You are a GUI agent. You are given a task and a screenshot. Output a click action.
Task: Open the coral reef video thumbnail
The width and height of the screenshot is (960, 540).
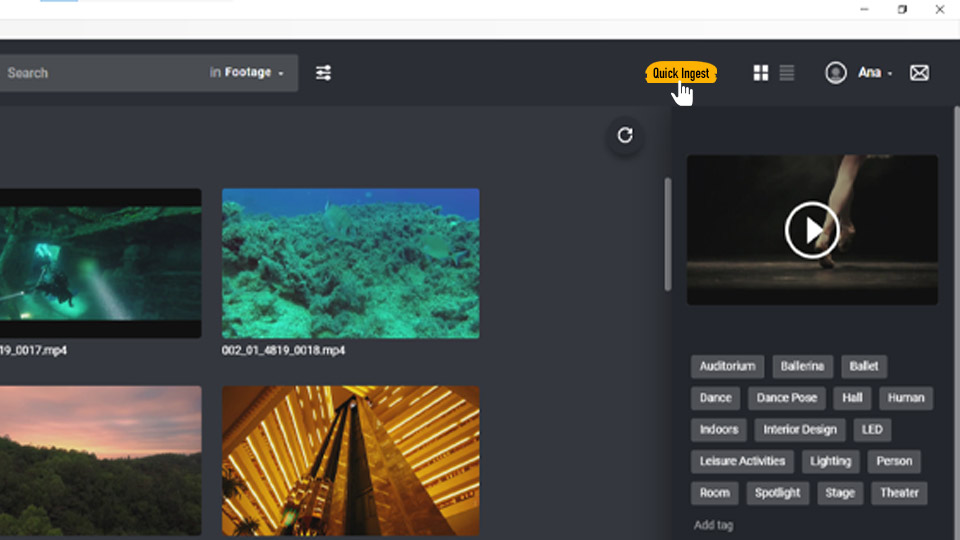click(x=350, y=263)
